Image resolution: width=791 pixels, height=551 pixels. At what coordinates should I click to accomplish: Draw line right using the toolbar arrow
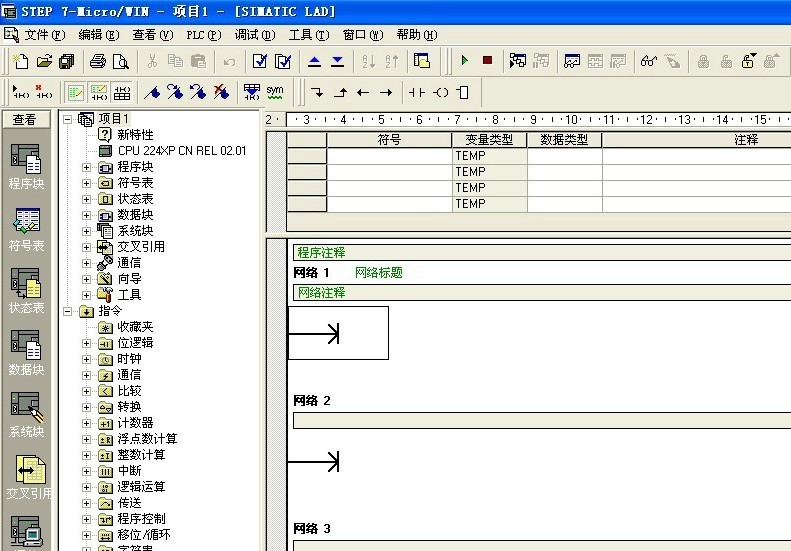386,92
